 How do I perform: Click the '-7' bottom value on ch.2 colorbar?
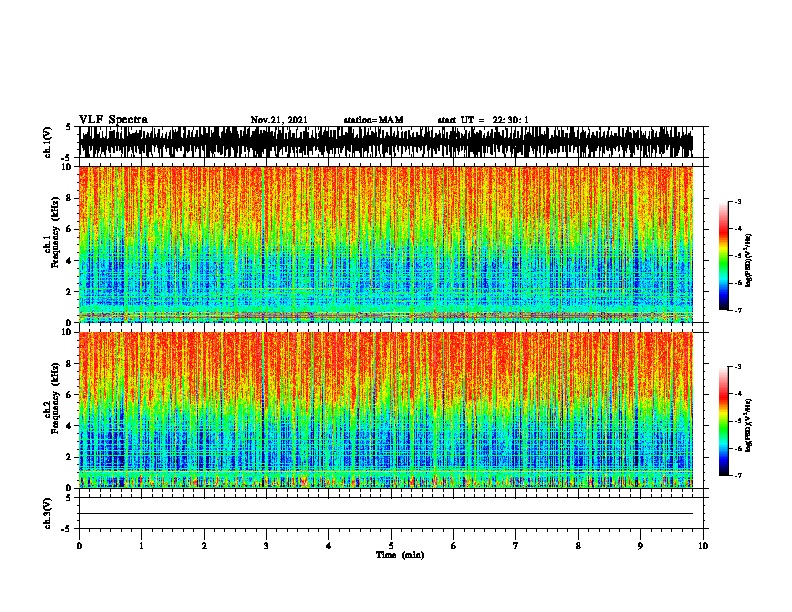737,475
